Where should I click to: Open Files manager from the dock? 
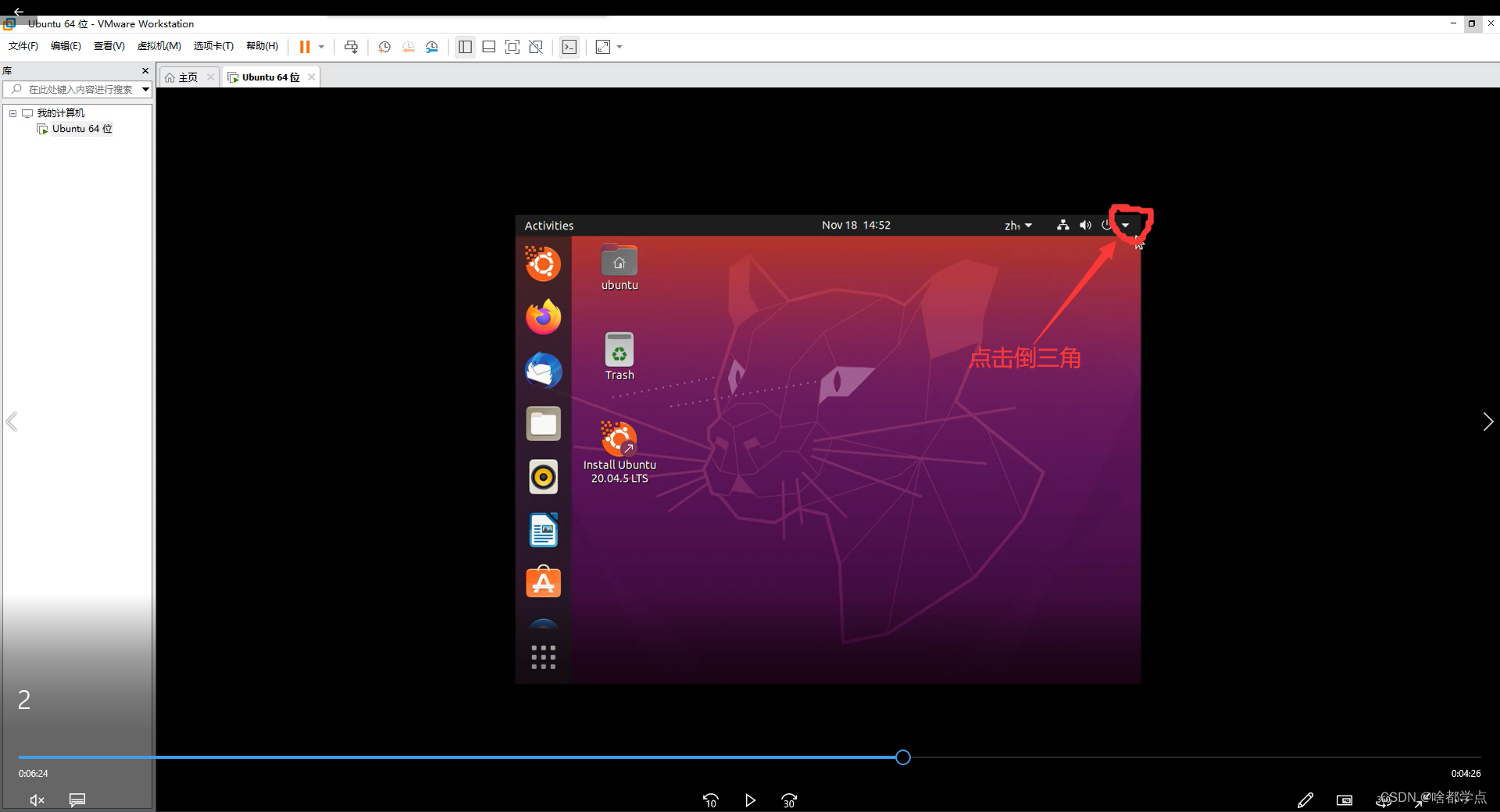tap(543, 424)
